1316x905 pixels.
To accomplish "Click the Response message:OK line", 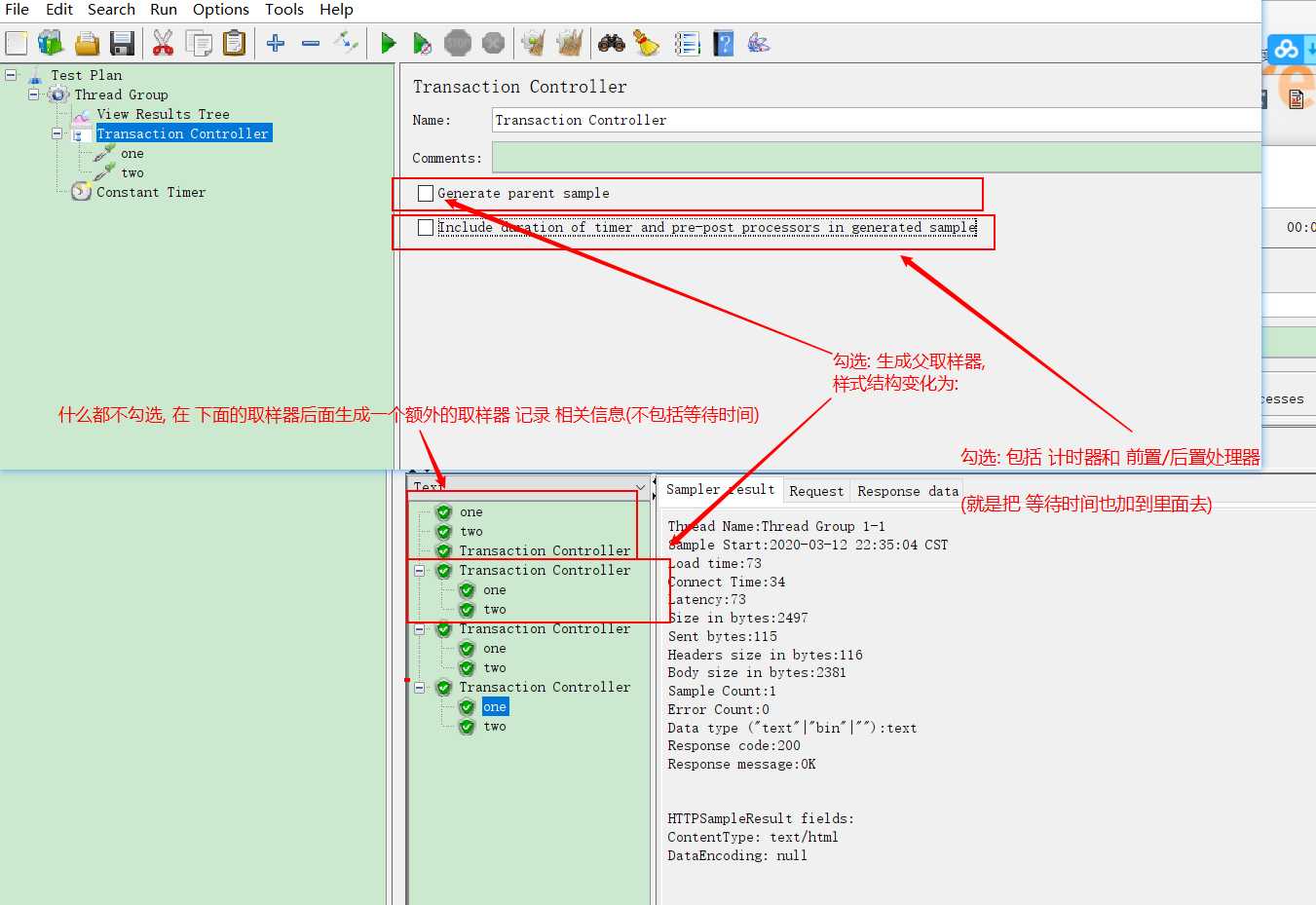I will (741, 765).
